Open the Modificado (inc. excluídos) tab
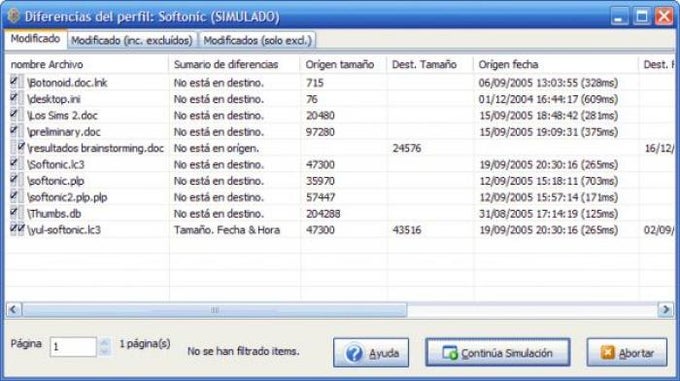Image resolution: width=680 pixels, height=381 pixels. click(x=132, y=40)
